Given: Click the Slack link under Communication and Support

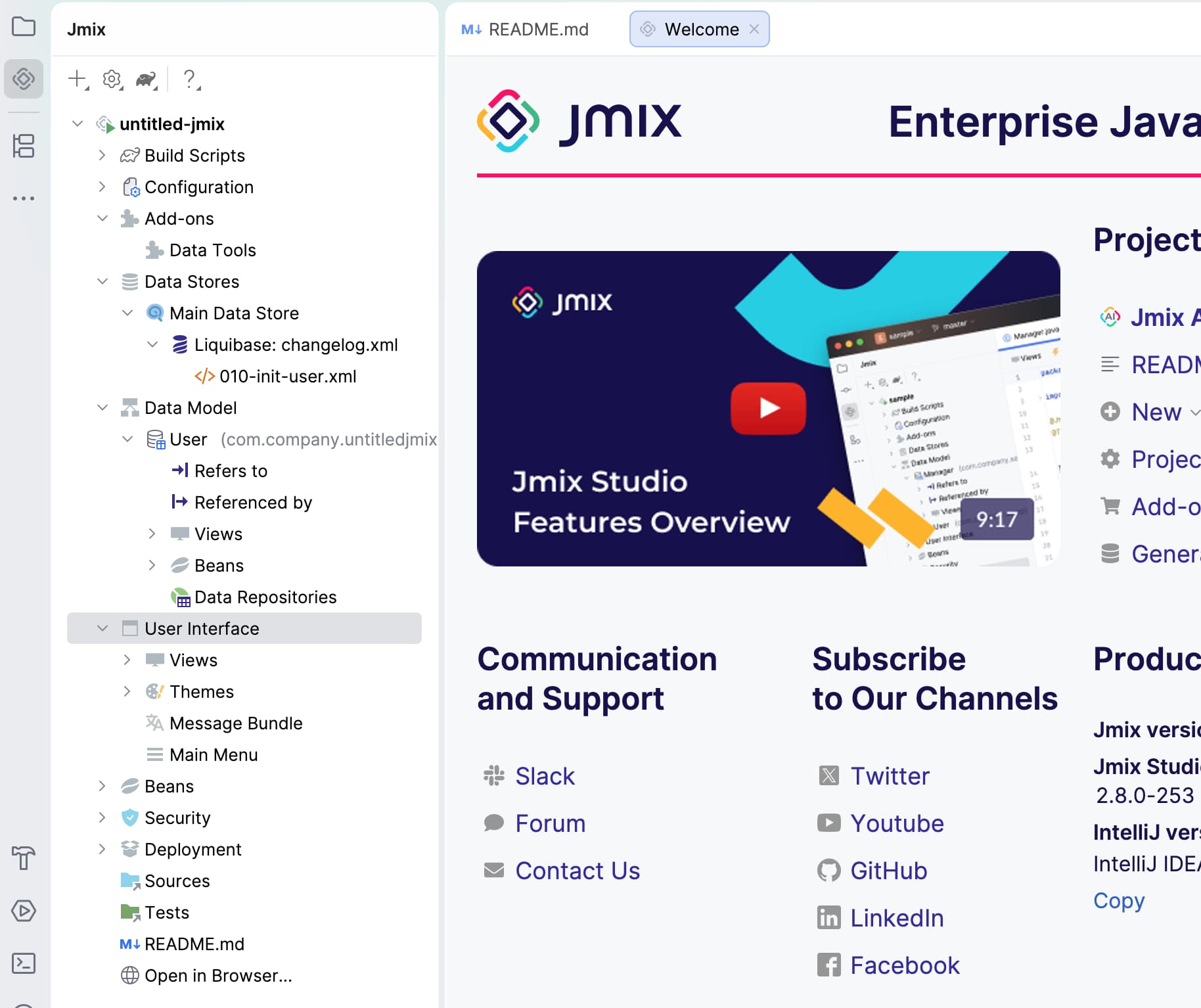Looking at the screenshot, I should tap(544, 776).
